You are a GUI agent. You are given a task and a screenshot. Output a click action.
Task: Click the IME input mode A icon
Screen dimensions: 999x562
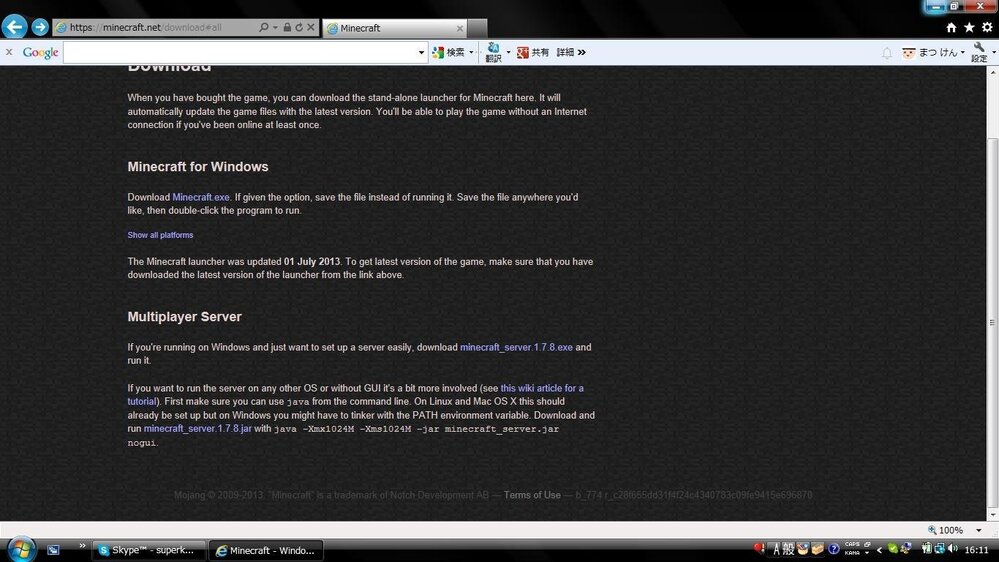pyautogui.click(x=776, y=549)
